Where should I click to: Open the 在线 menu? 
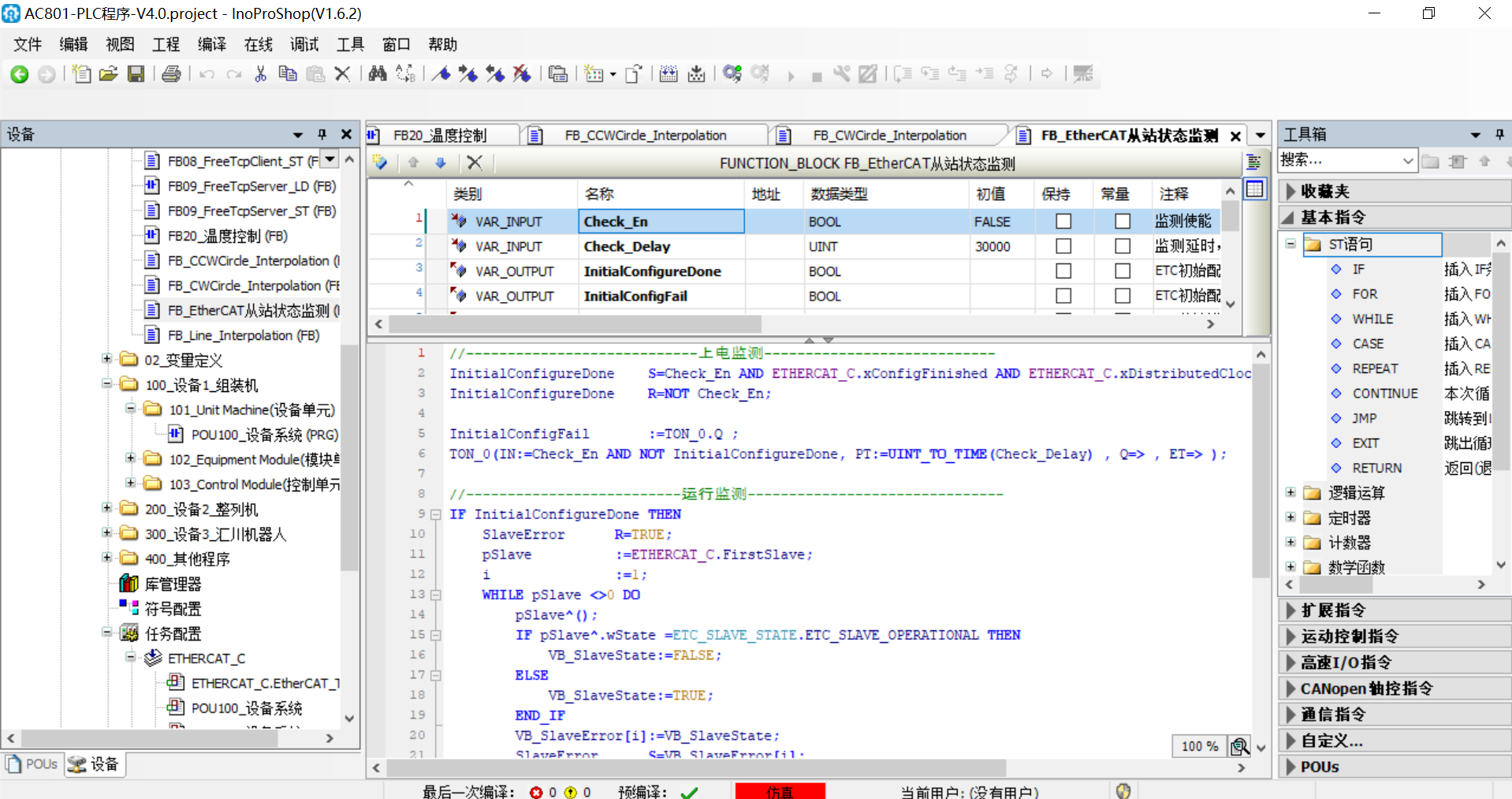click(x=259, y=44)
